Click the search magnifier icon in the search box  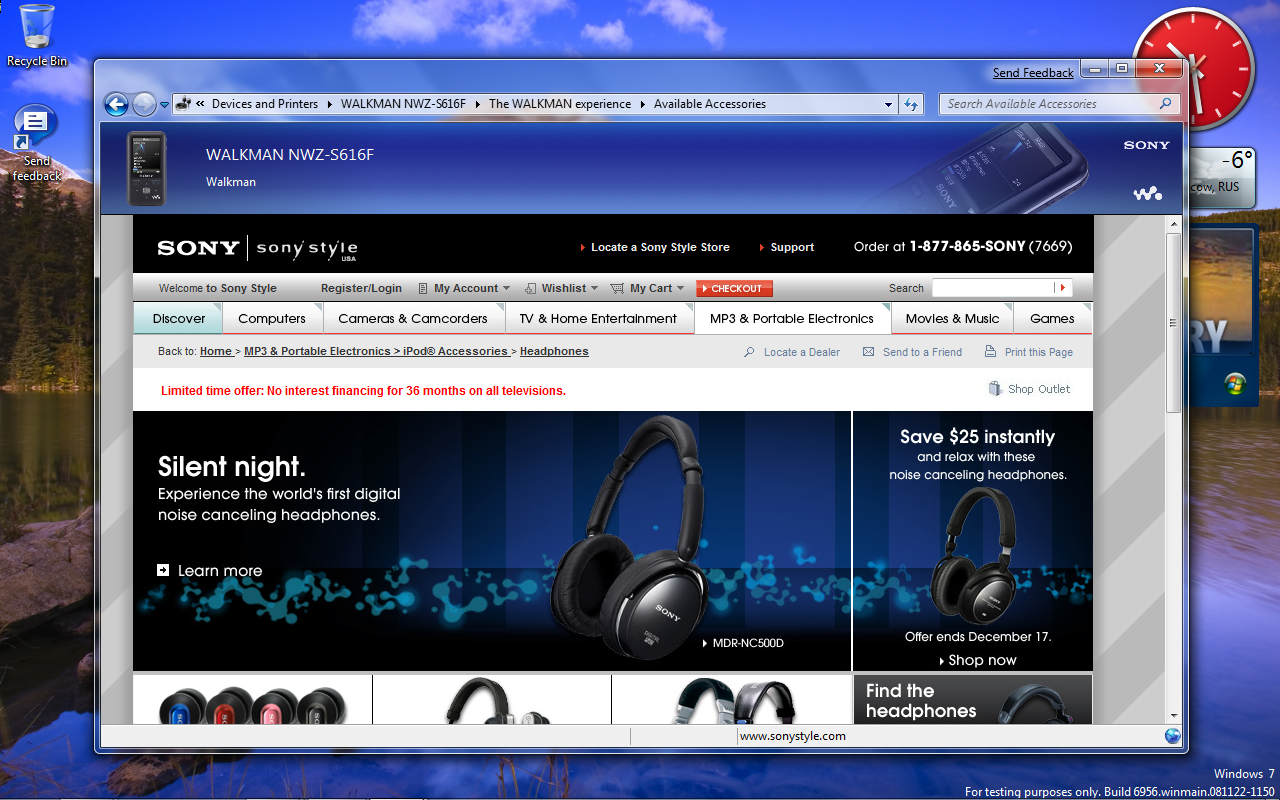(x=1165, y=104)
